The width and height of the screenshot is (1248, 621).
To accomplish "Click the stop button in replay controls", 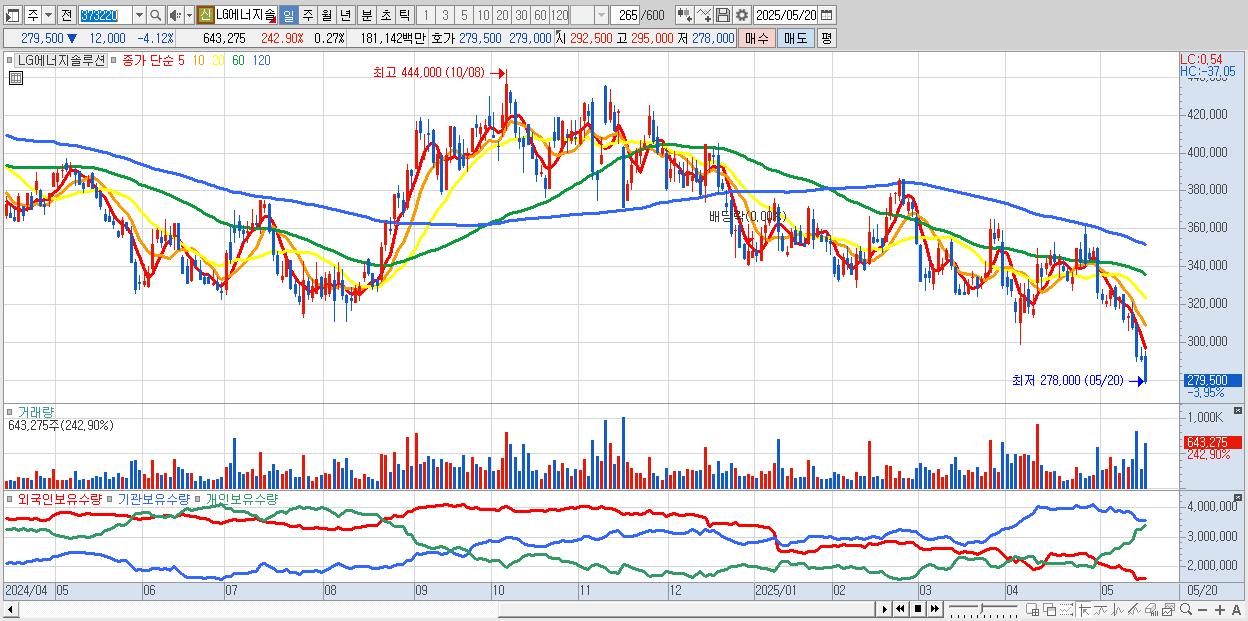I will coord(917,609).
